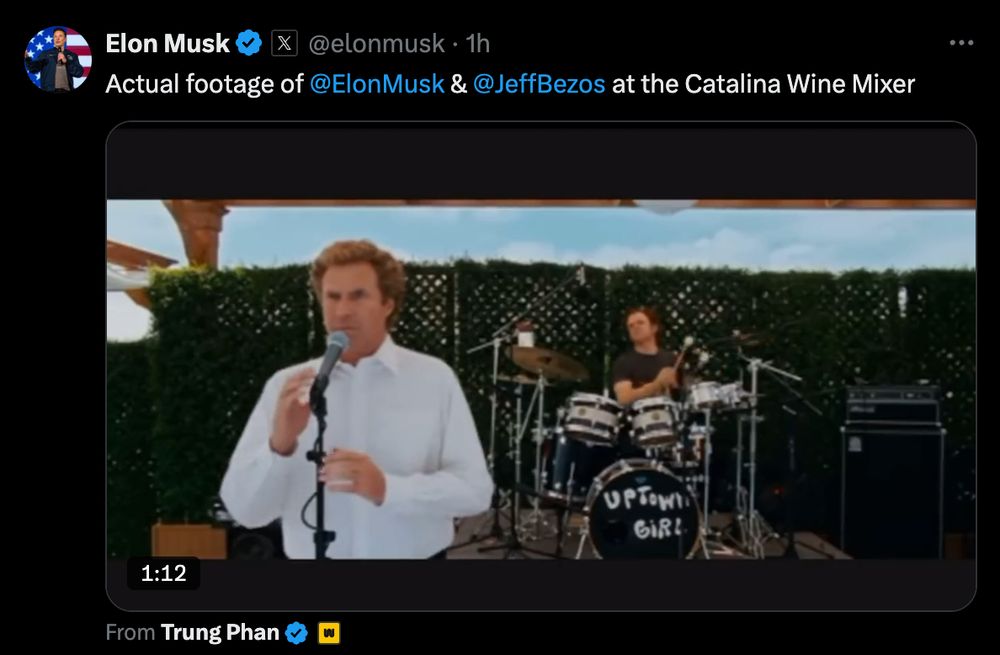This screenshot has width=1000, height=655.
Task: Open Elon Musk's profile avatar
Action: coord(58,59)
